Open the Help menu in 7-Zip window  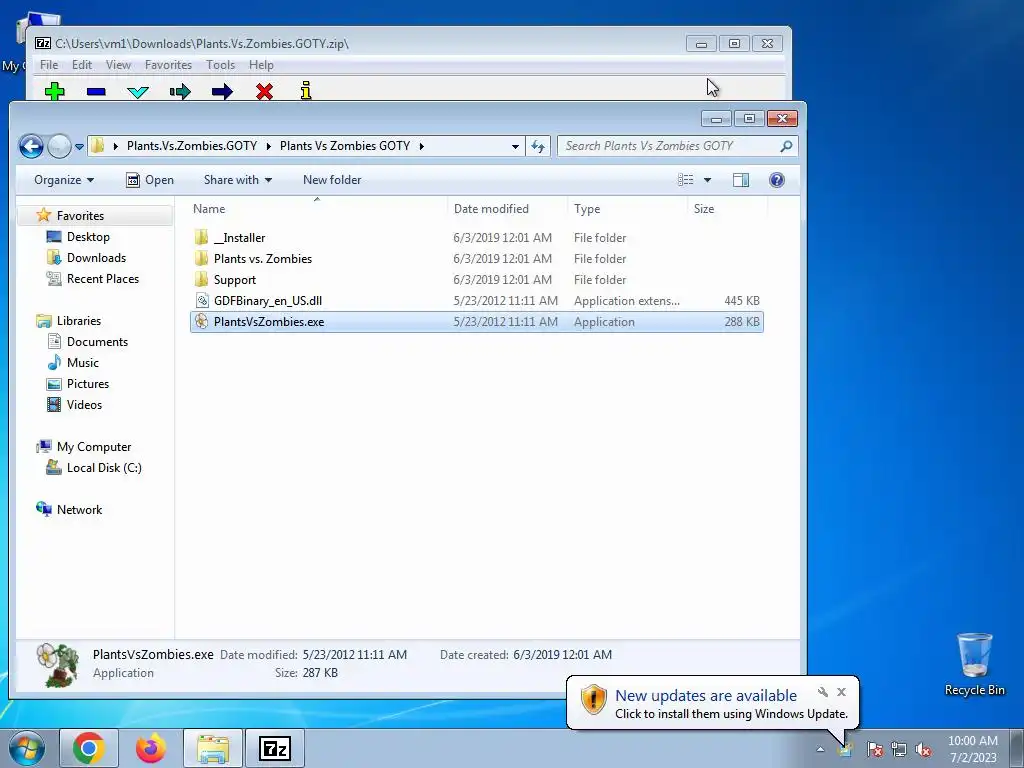coord(261,65)
